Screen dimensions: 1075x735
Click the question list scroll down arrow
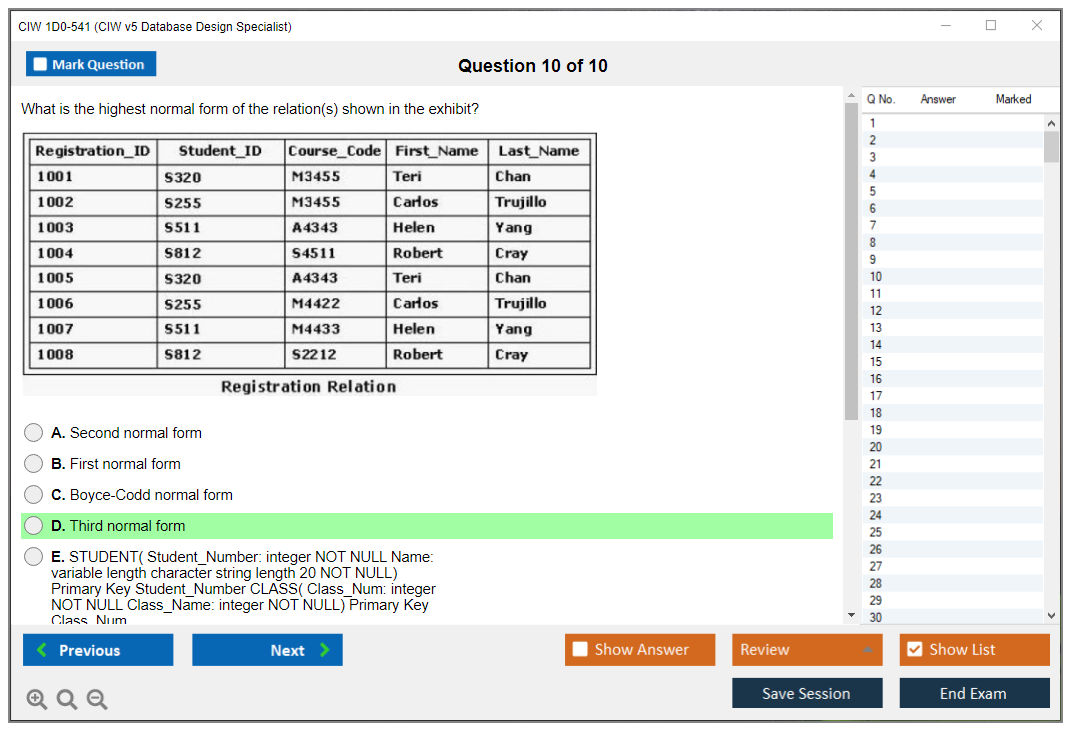[1051, 616]
